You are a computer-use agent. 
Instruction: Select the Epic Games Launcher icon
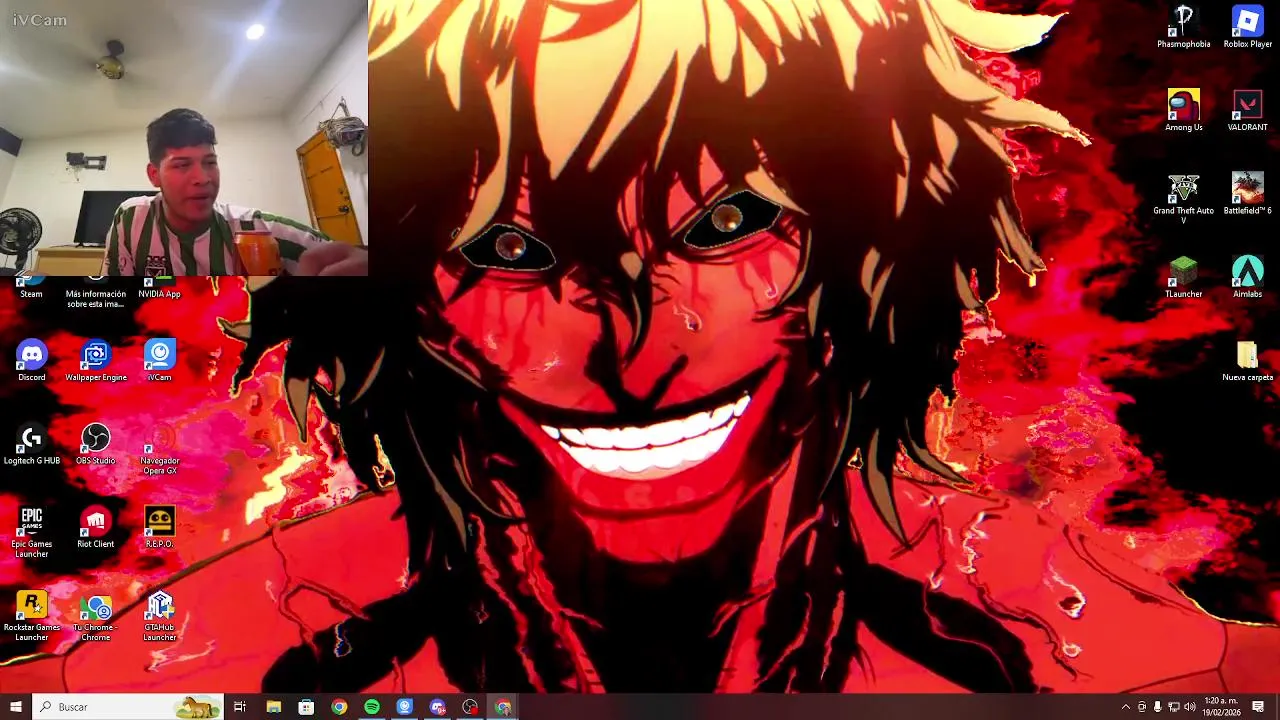[31, 533]
